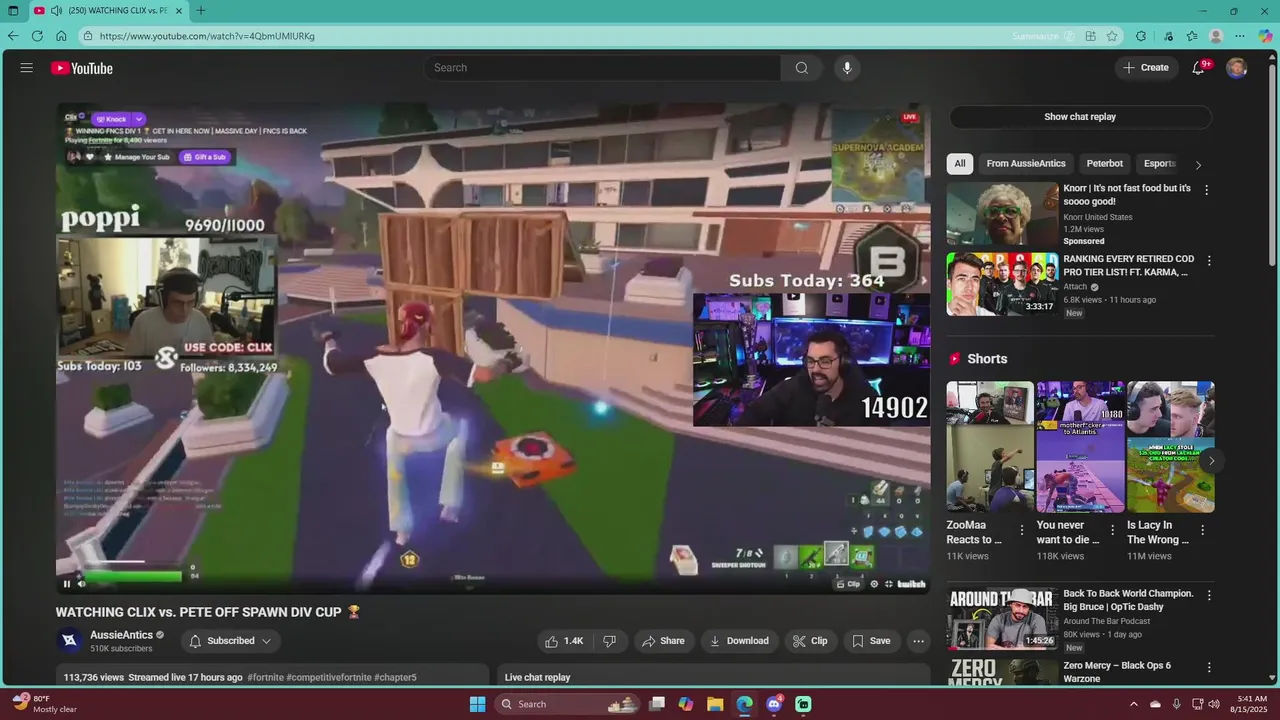Show next Shorts with right arrow
1280x720 pixels.
tap(1211, 461)
